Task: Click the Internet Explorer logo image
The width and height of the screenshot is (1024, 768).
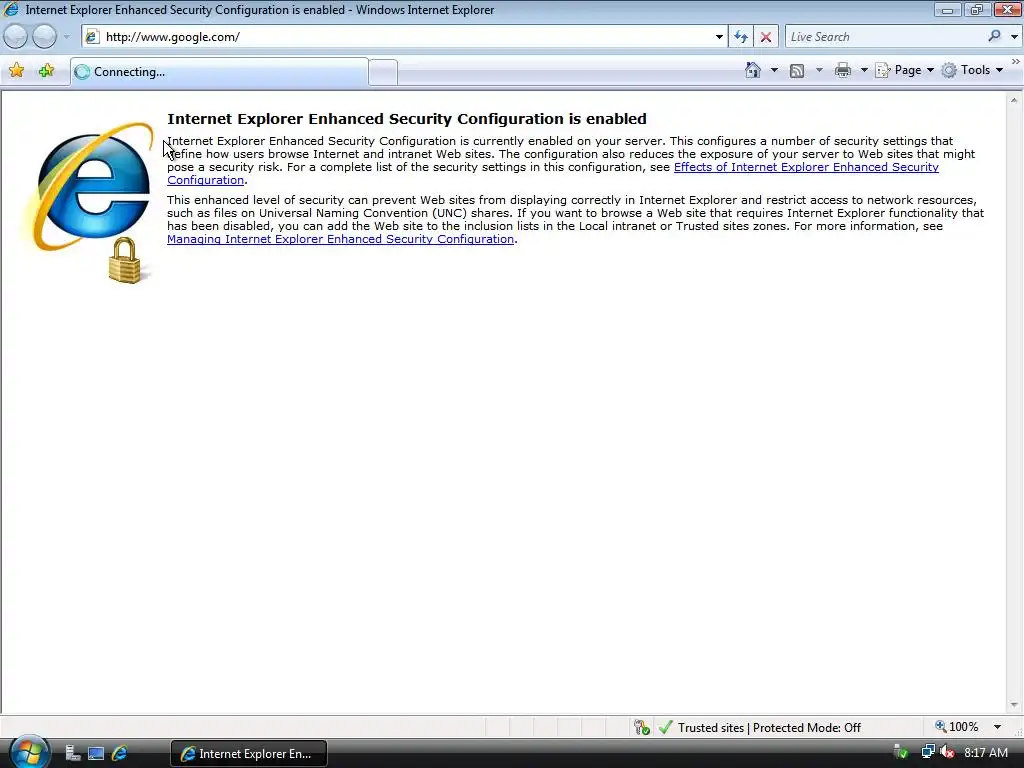Action: (x=89, y=202)
